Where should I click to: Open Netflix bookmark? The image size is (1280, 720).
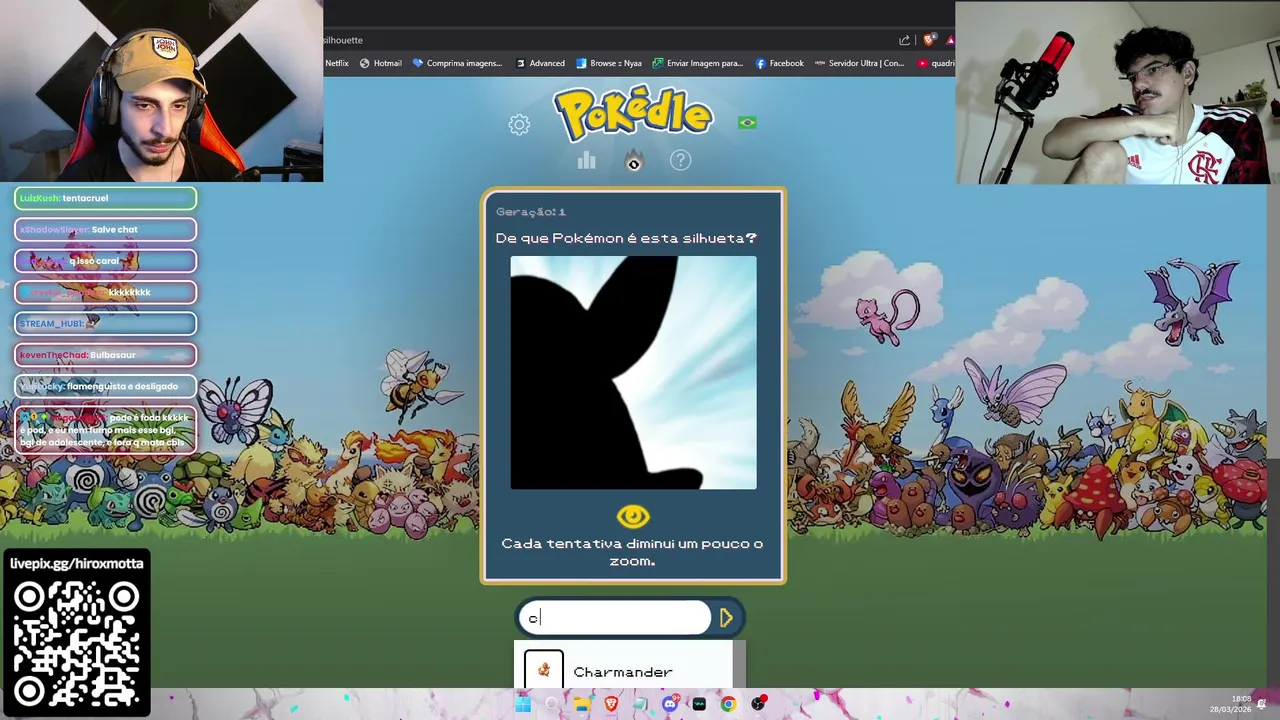click(x=337, y=63)
